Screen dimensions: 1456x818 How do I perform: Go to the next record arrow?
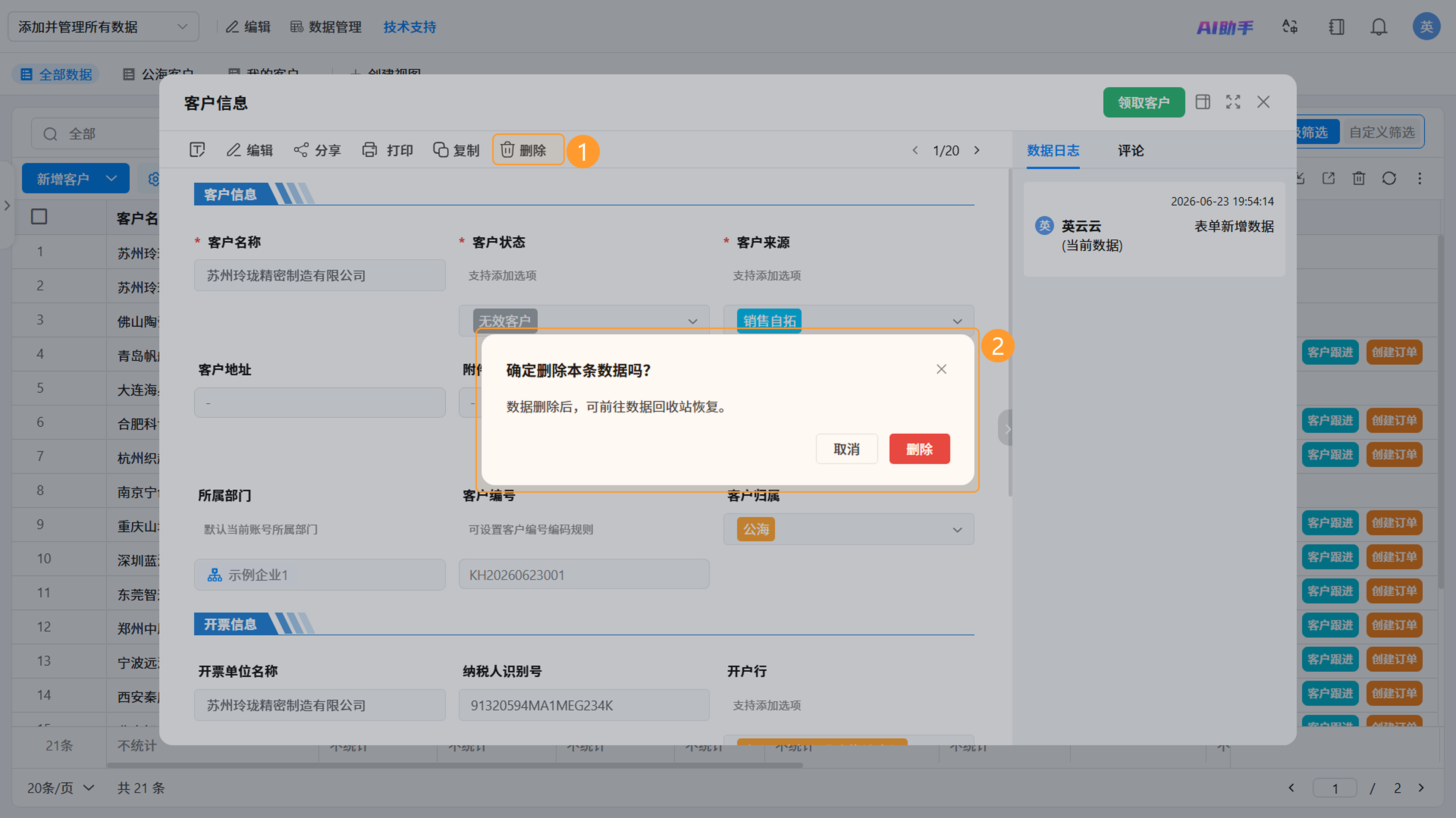[977, 150]
